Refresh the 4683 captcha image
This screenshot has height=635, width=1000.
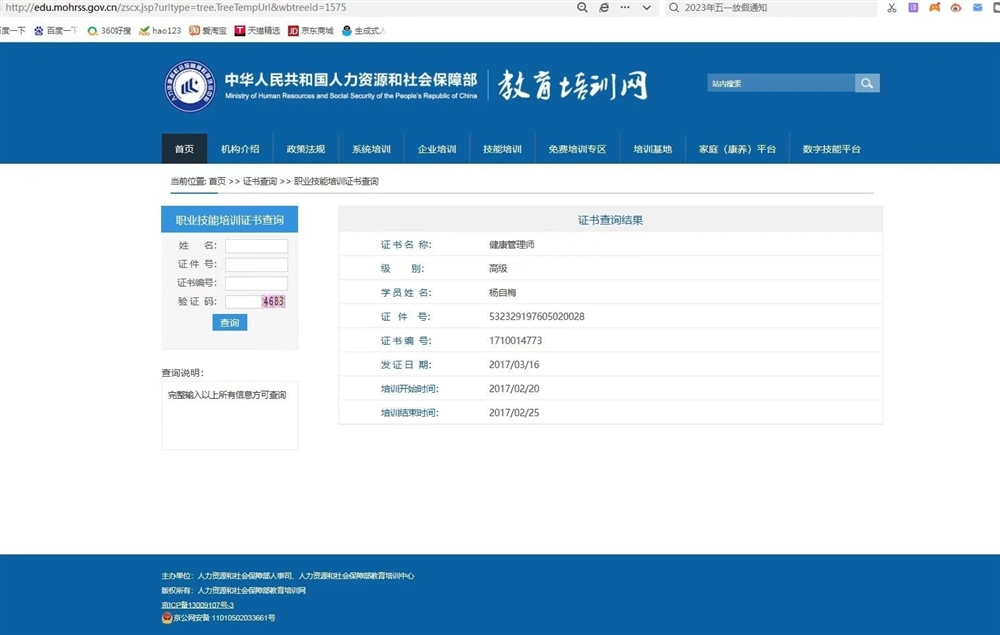pyautogui.click(x=274, y=302)
